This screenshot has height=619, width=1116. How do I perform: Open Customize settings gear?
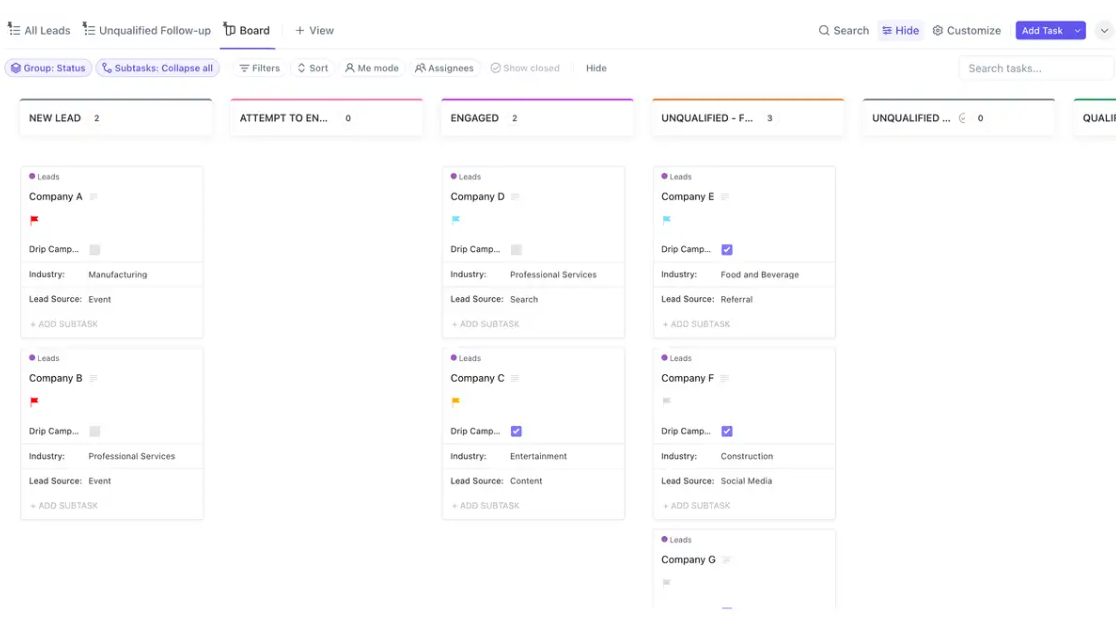tap(937, 31)
